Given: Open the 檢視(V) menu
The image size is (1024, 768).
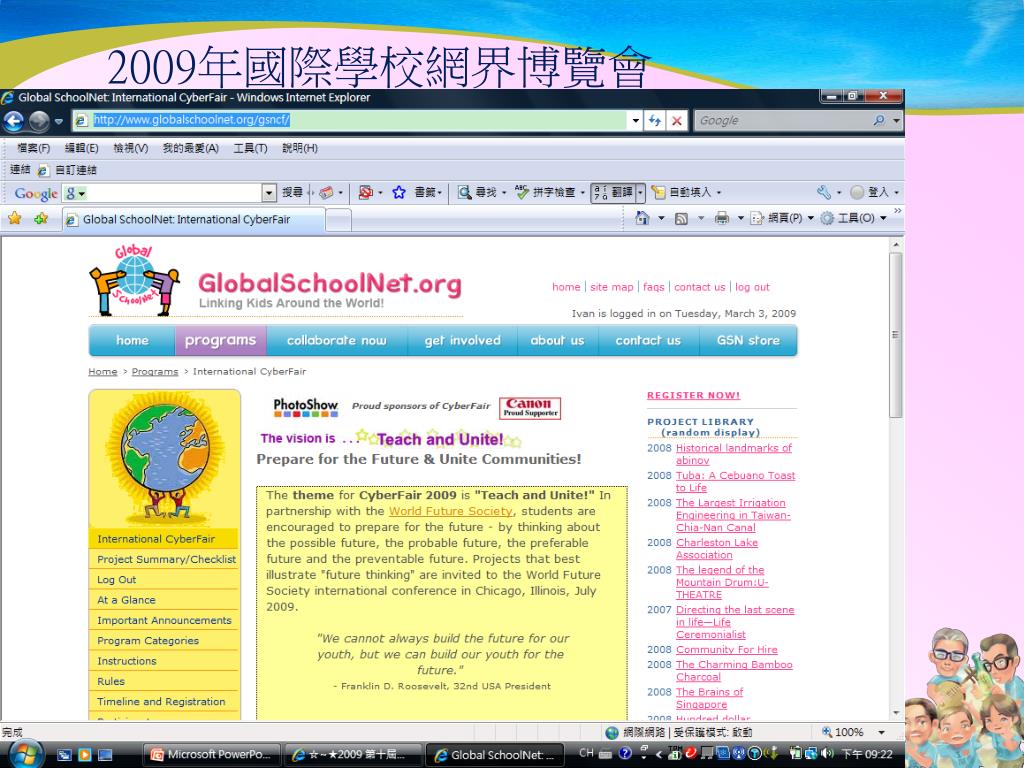Looking at the screenshot, I should pos(131,148).
